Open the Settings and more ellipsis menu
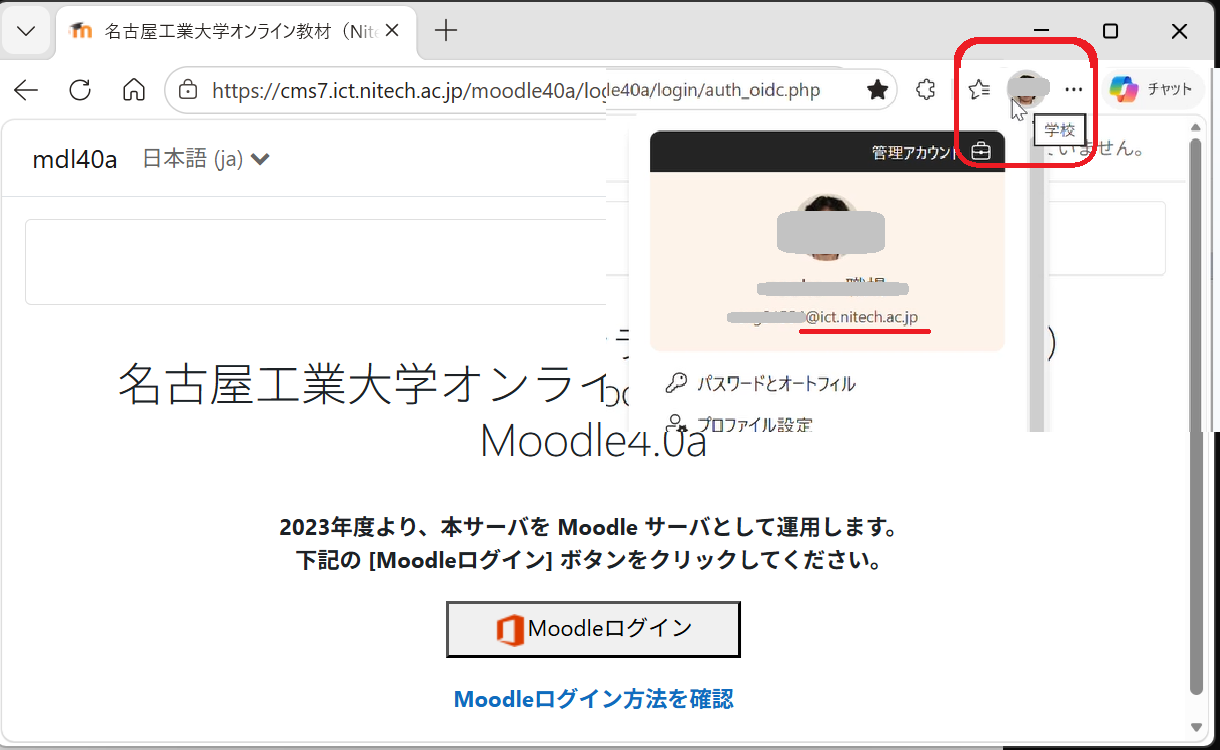The width and height of the screenshot is (1220, 750). 1073,90
